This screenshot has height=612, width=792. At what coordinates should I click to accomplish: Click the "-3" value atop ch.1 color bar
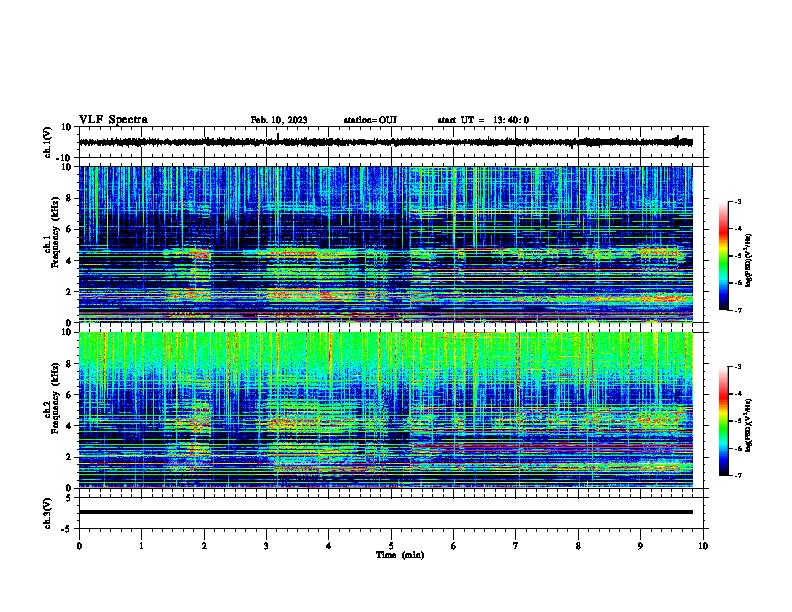737,201
